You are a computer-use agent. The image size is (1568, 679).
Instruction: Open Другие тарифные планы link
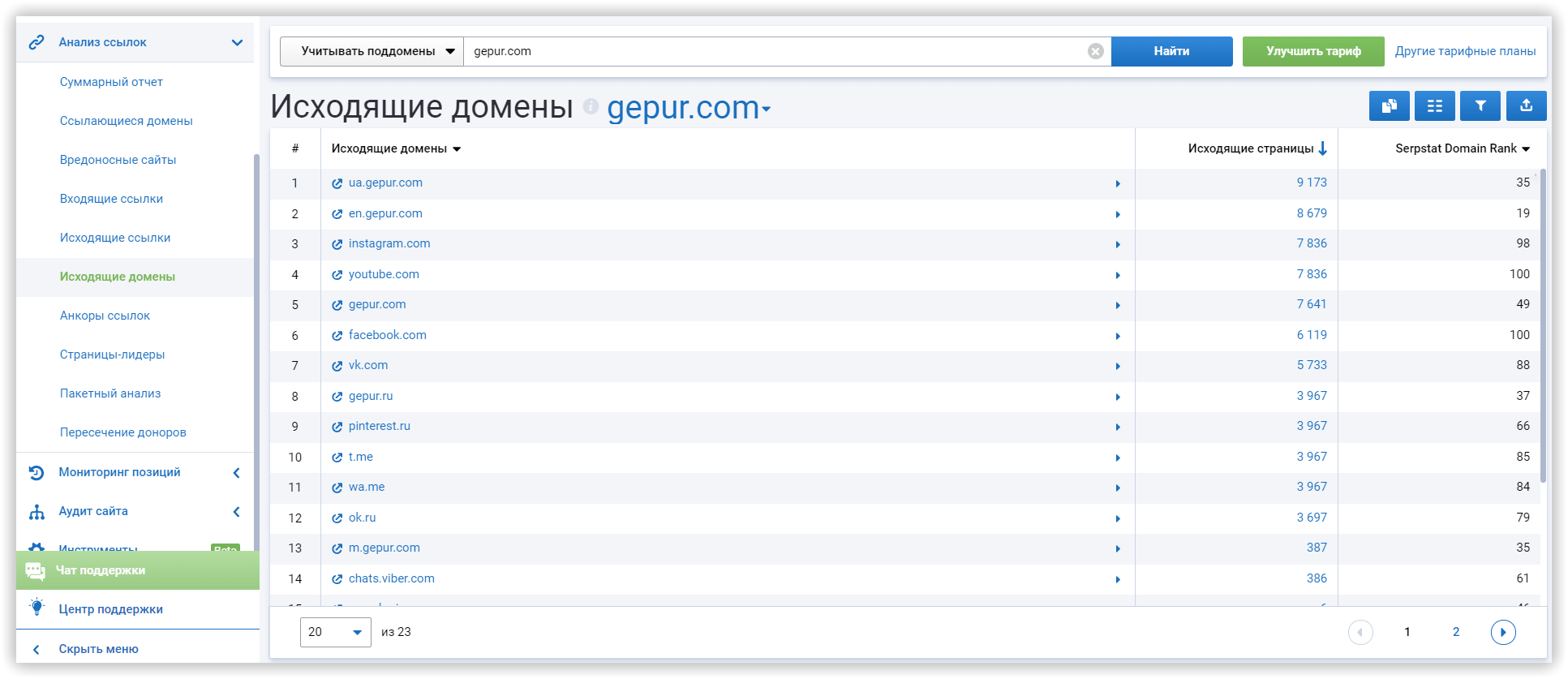tap(1465, 51)
